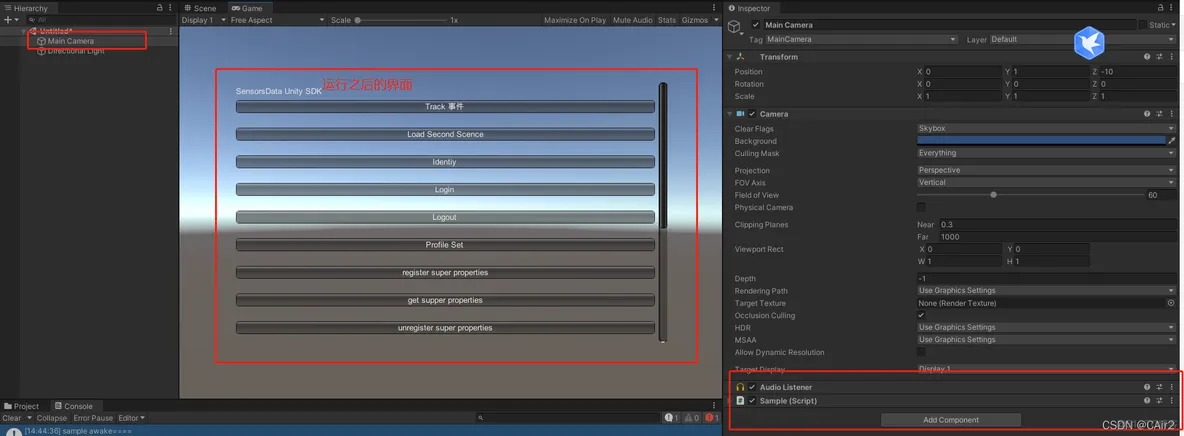1184x436 pixels.
Task: Enable the Physical Camera checkbox
Action: pos(920,207)
